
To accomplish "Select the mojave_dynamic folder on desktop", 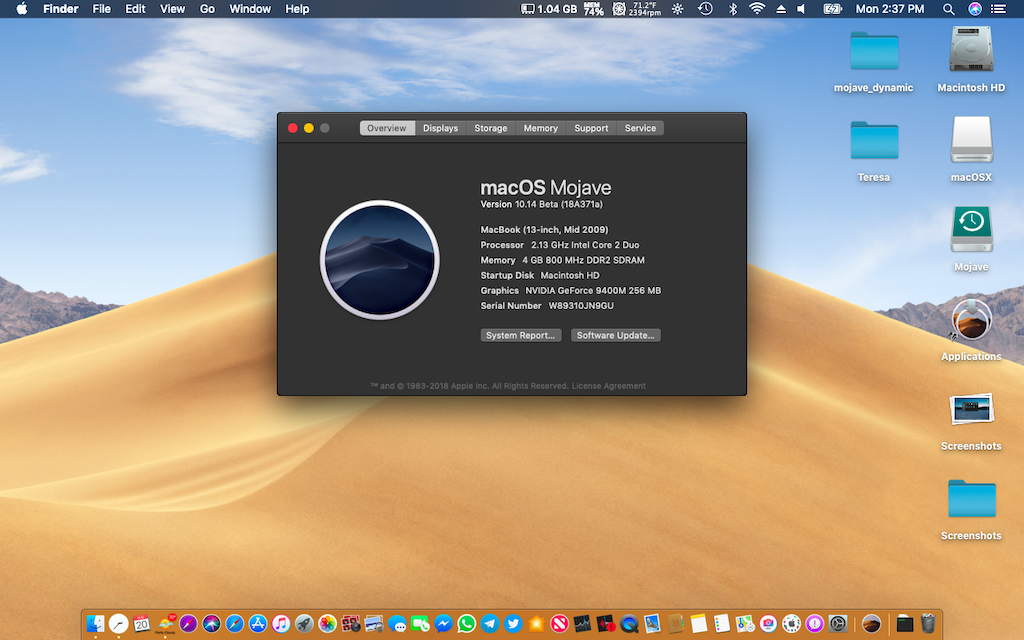I will tap(874, 51).
